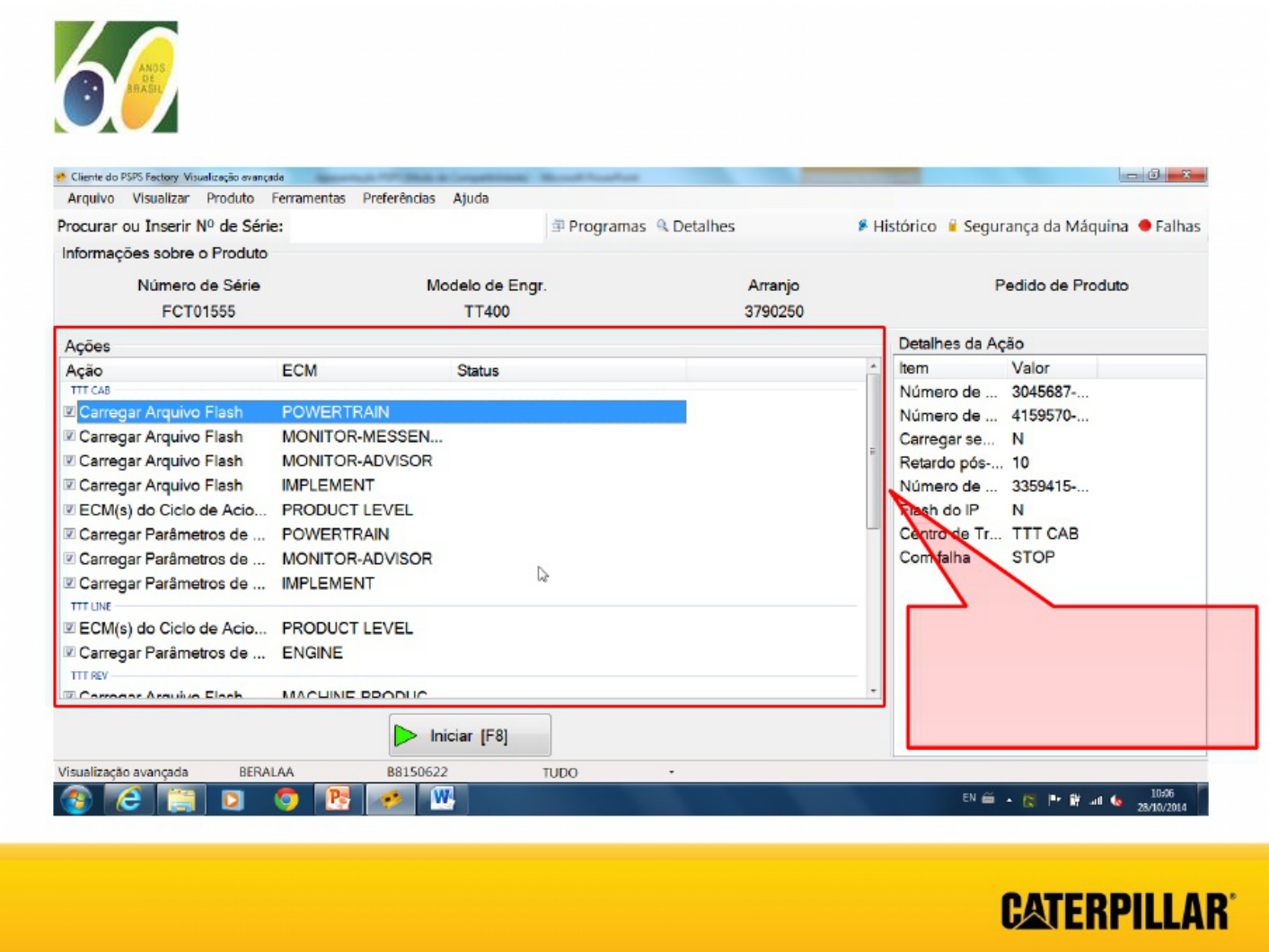Open the Ajuda menu
This screenshot has width=1269, height=952.
471,198
